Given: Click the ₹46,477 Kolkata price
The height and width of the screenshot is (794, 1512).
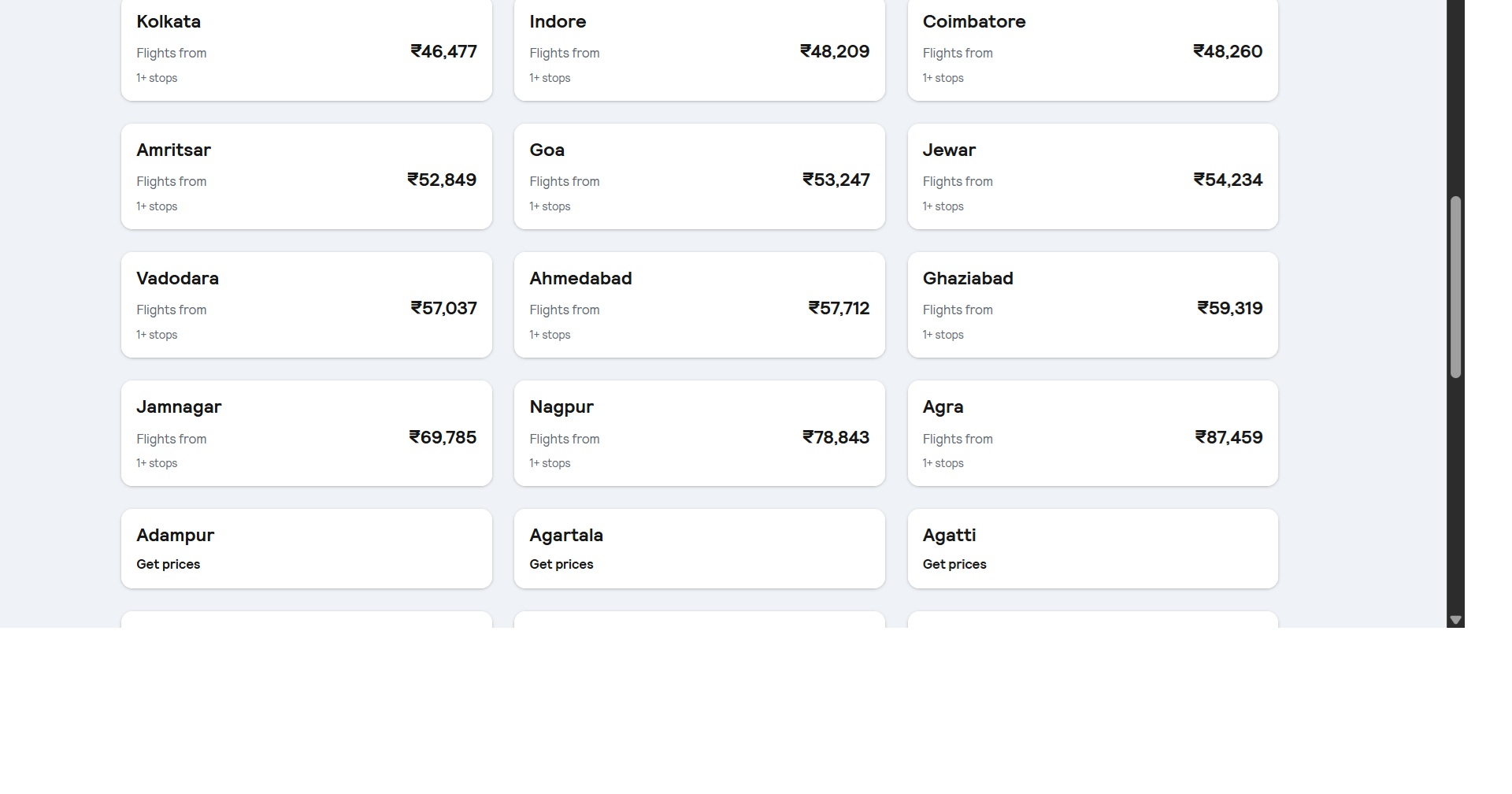Looking at the screenshot, I should (x=443, y=51).
